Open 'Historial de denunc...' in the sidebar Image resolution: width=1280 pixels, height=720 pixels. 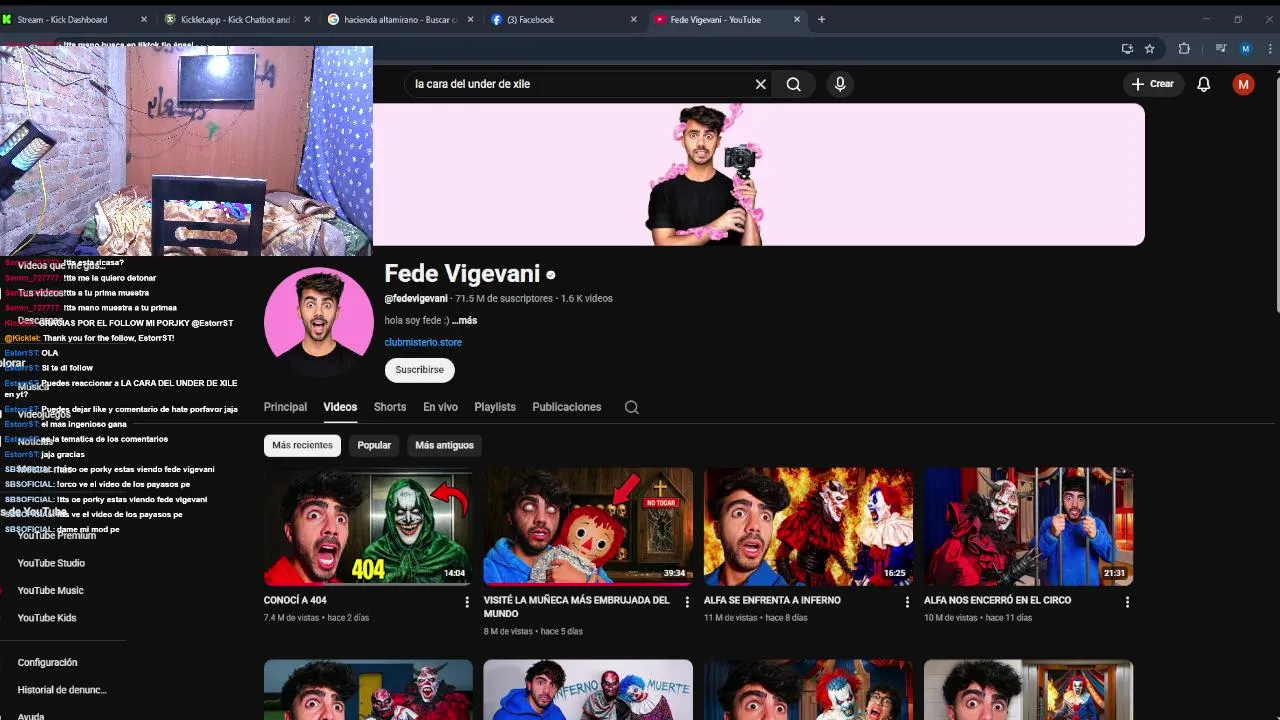point(62,690)
